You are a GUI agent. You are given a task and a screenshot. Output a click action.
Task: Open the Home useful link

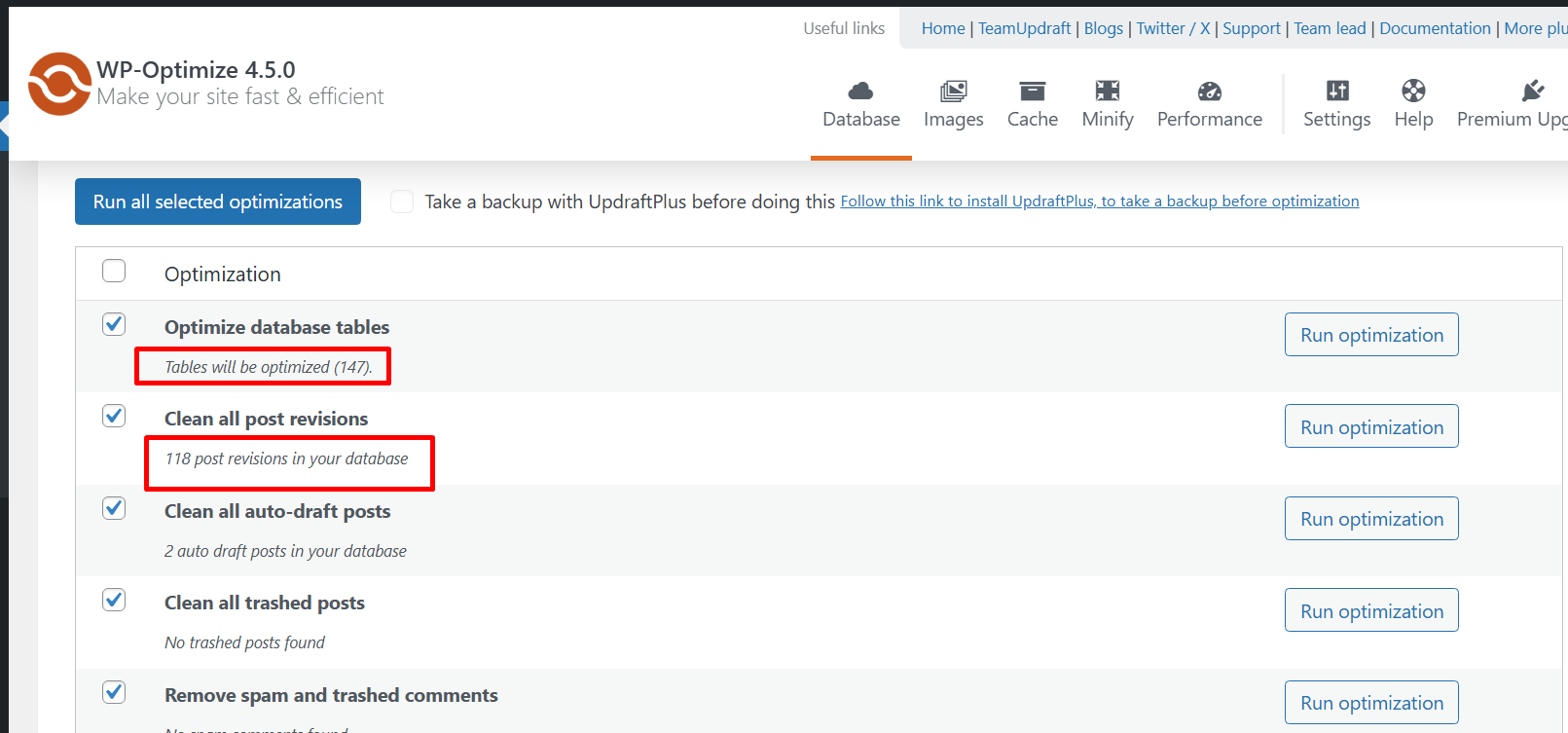[x=943, y=28]
